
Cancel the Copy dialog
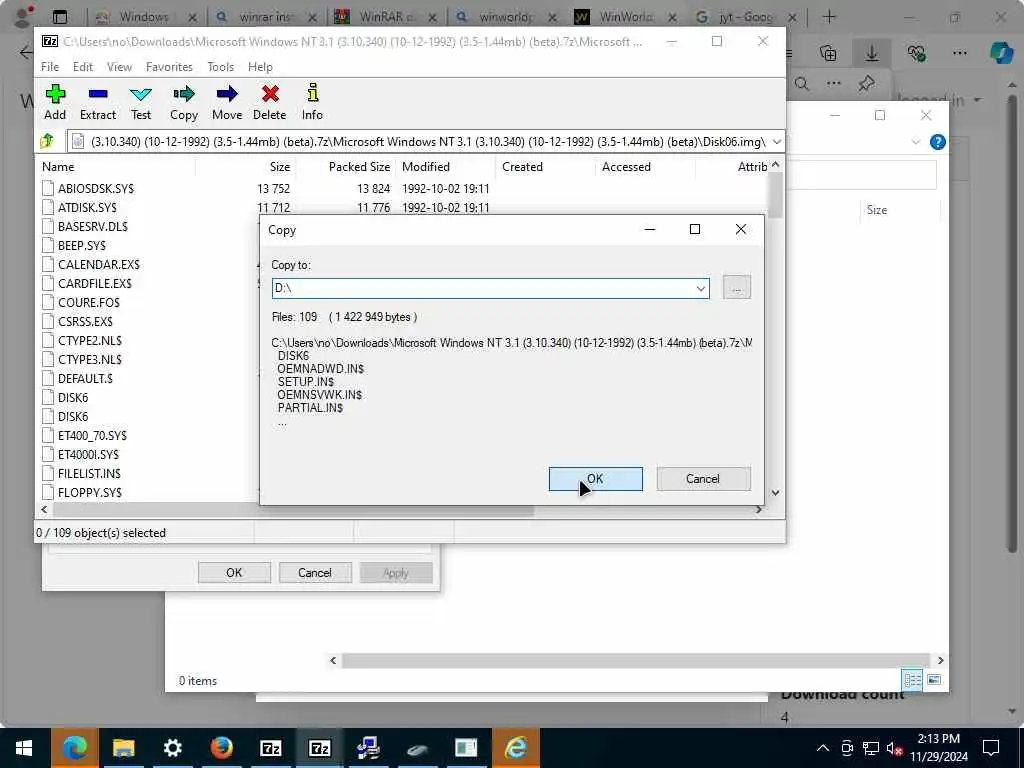[x=703, y=479]
